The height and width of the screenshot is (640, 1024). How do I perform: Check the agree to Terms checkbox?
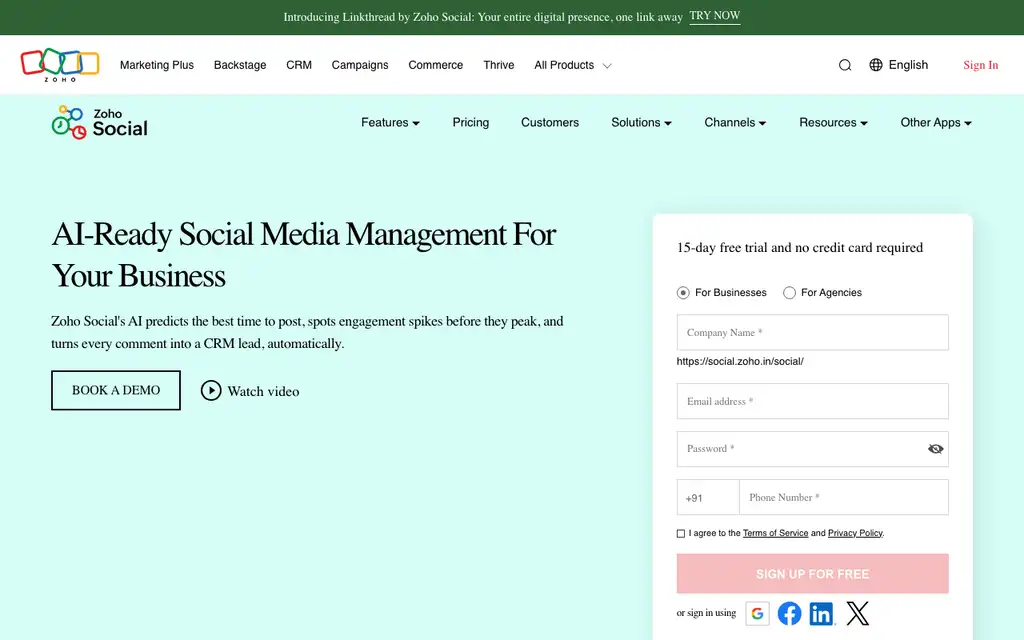(681, 534)
